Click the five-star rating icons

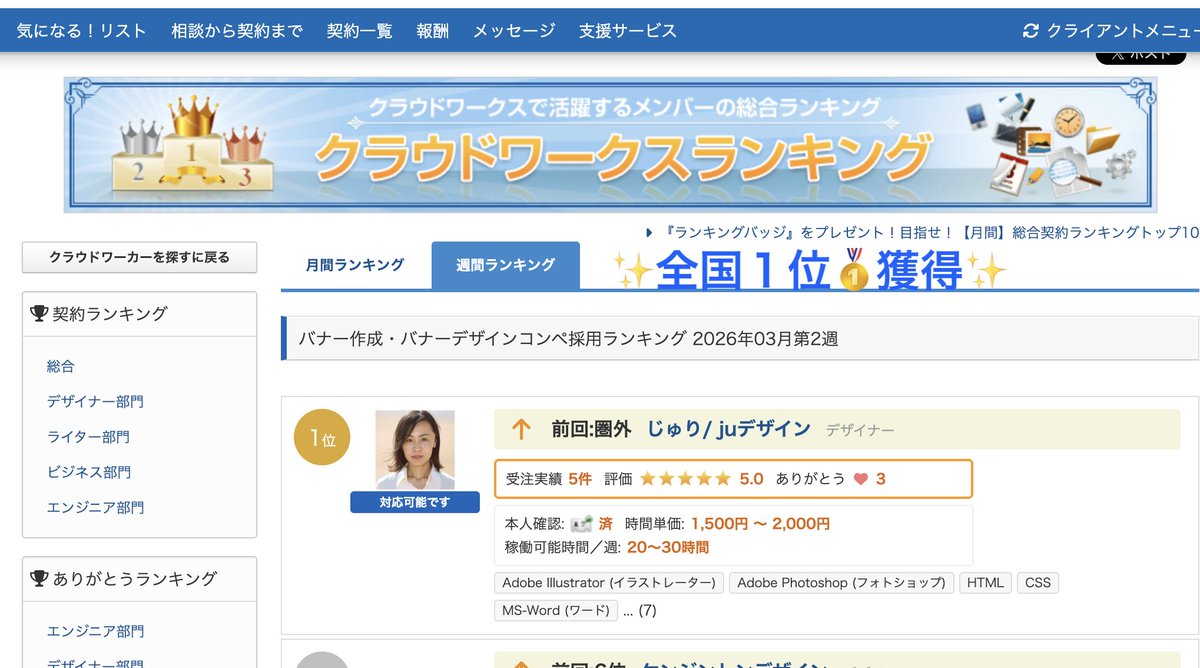(685, 479)
